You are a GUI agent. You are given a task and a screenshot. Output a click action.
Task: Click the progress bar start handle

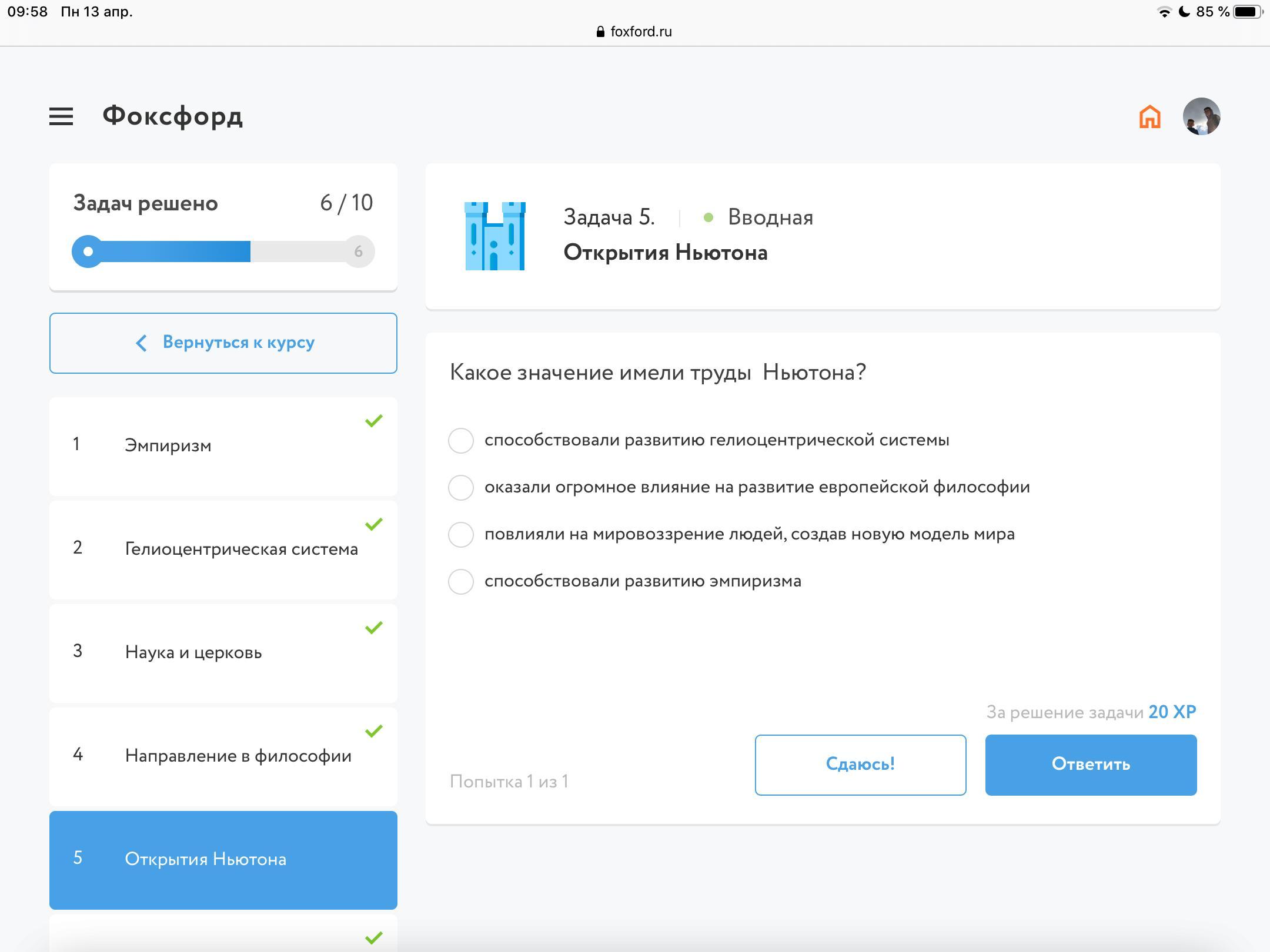pos(88,252)
